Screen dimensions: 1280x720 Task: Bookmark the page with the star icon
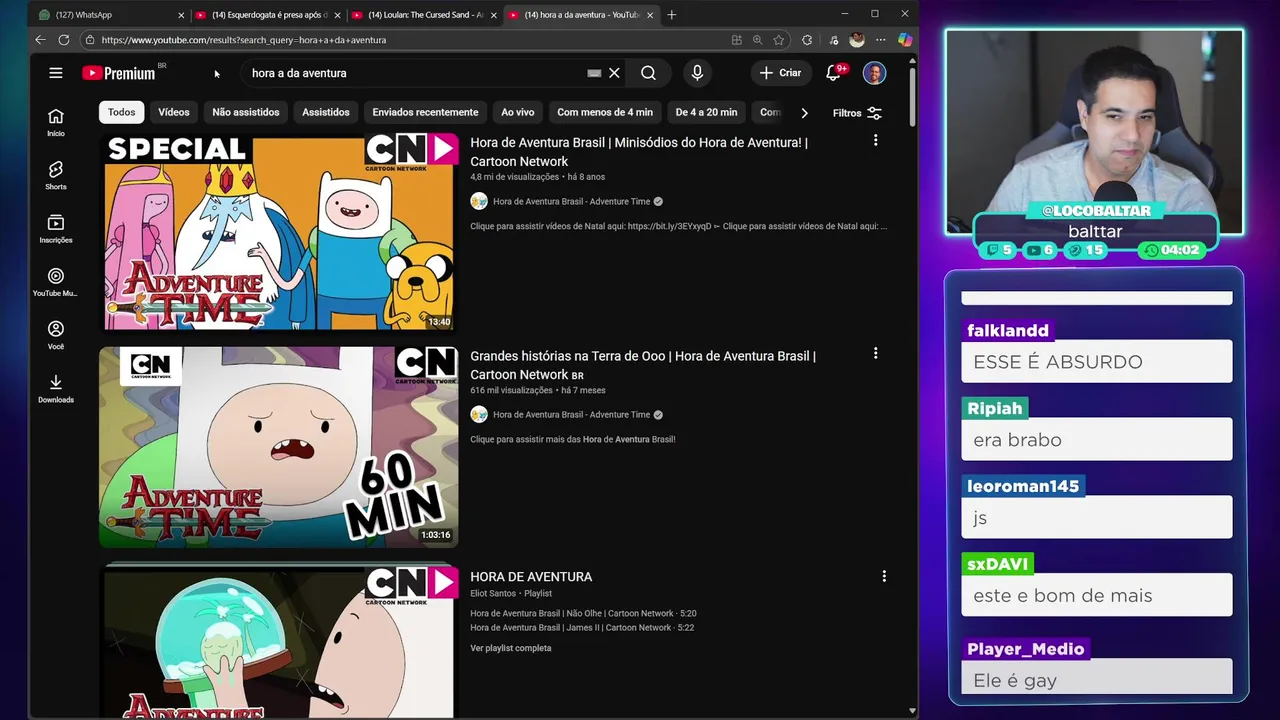[779, 40]
